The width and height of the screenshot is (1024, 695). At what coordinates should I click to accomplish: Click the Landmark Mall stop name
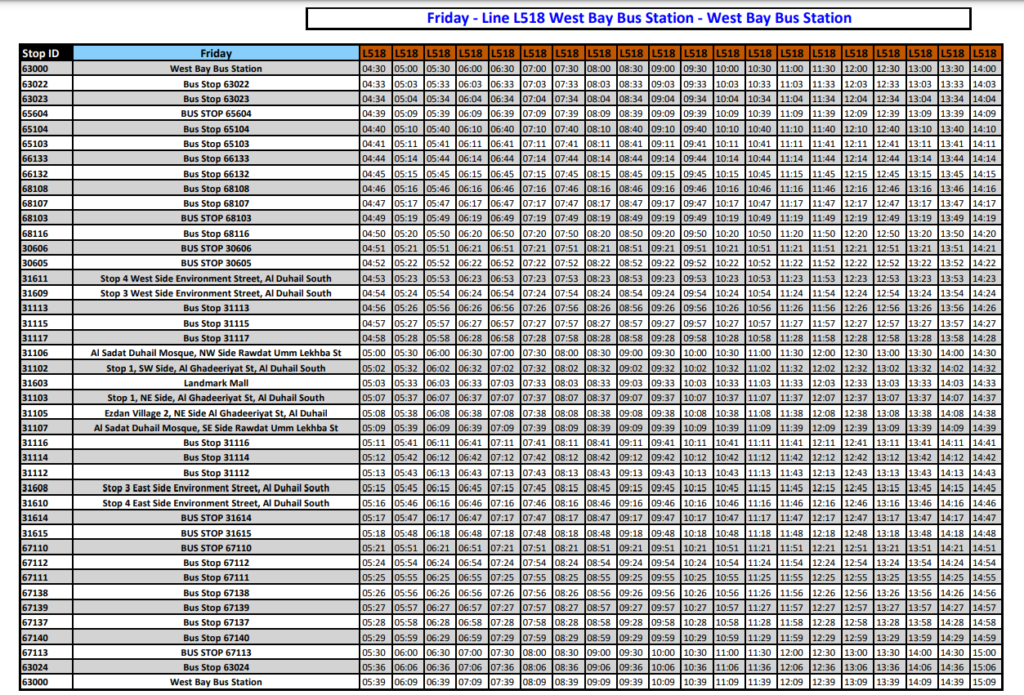pos(215,383)
